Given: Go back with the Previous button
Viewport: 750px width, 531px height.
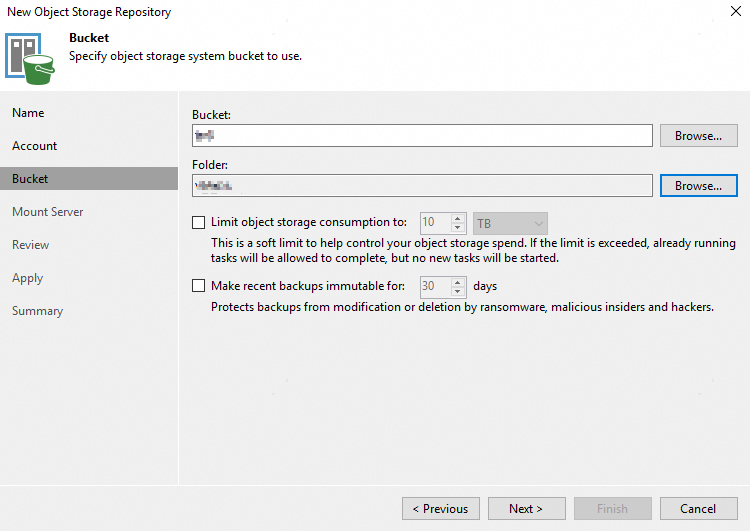Looking at the screenshot, I should point(440,509).
